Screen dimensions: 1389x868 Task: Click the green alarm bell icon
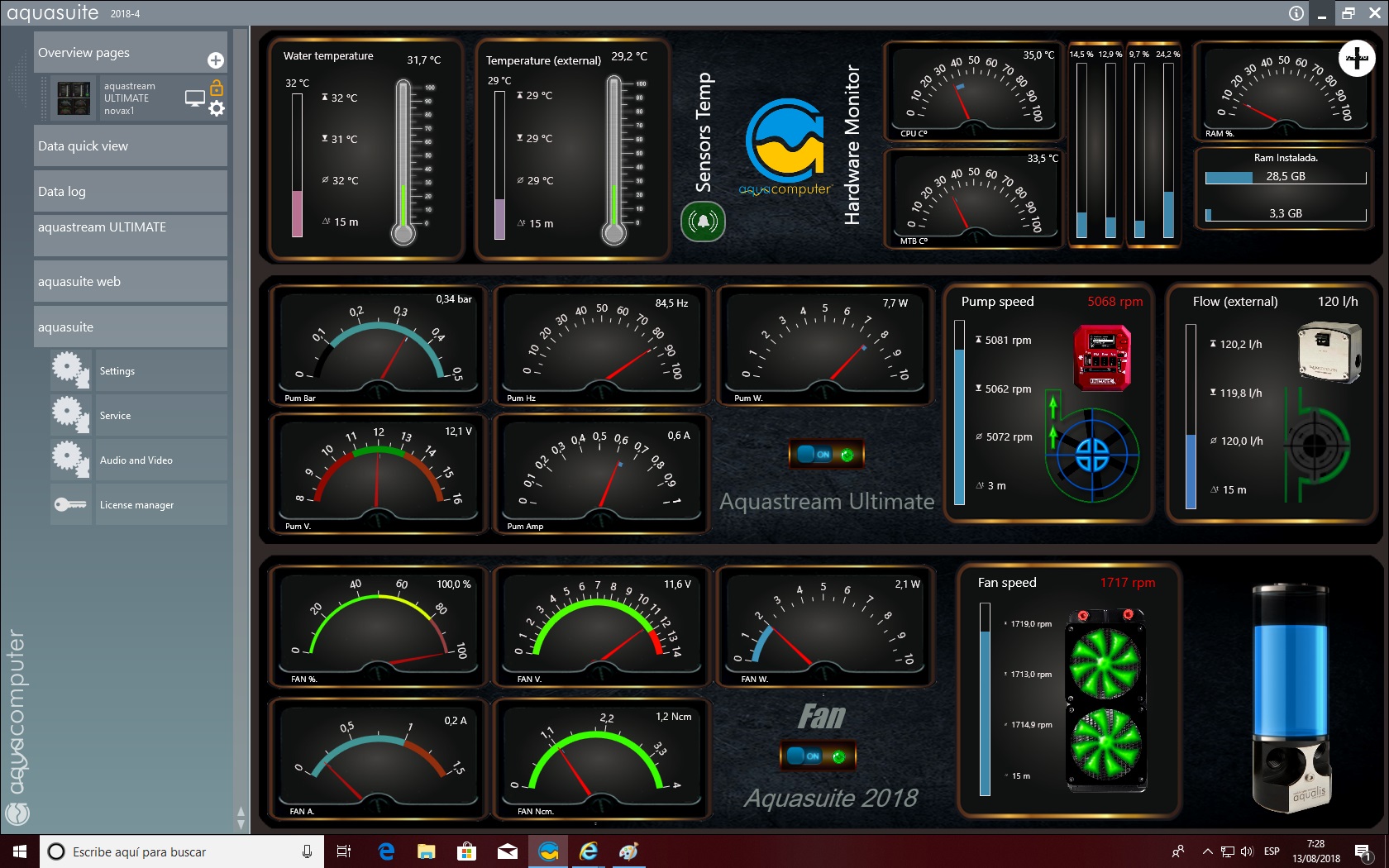pos(703,222)
